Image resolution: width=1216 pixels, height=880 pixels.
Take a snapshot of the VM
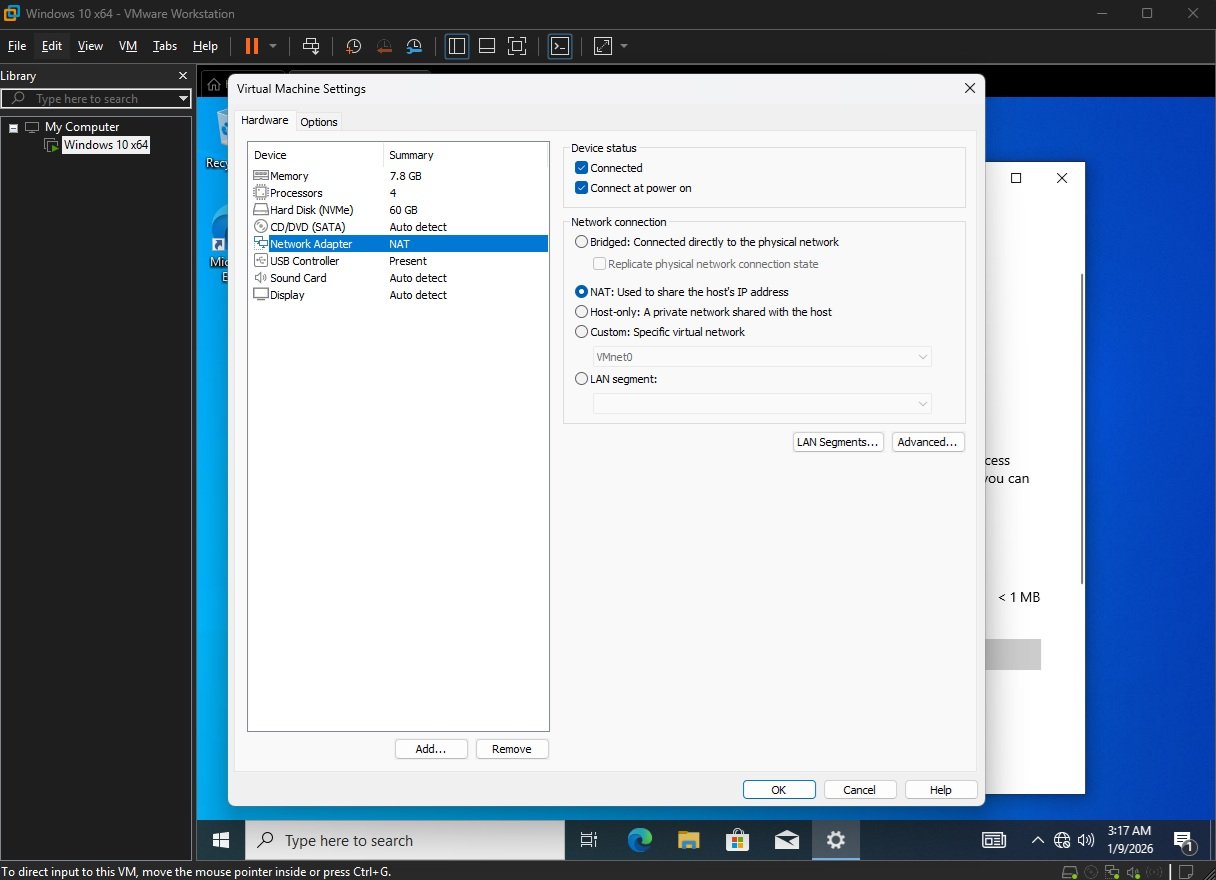click(353, 46)
